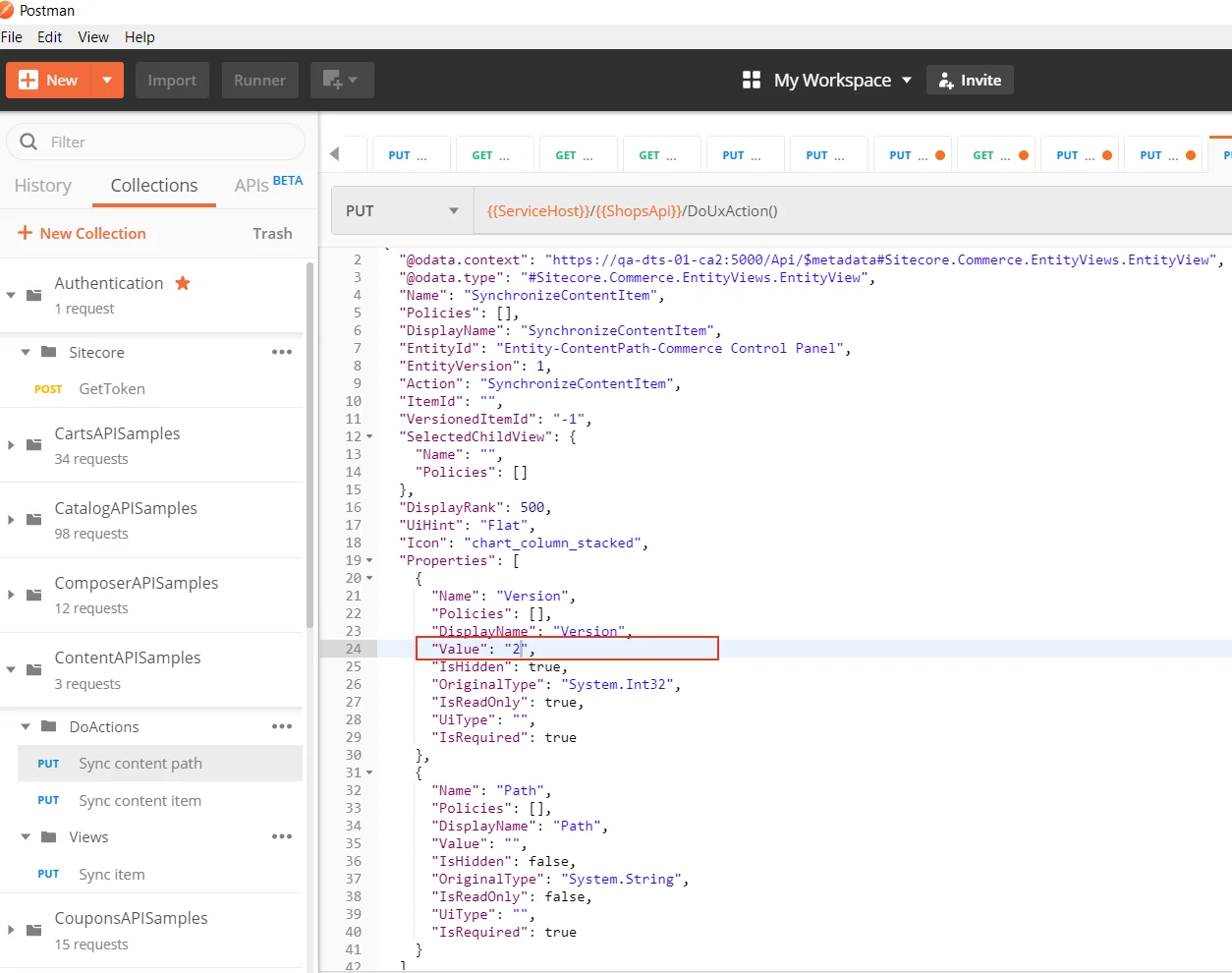The width and height of the screenshot is (1232, 973).
Task: Fold object at line 31
Action: pyautogui.click(x=369, y=773)
